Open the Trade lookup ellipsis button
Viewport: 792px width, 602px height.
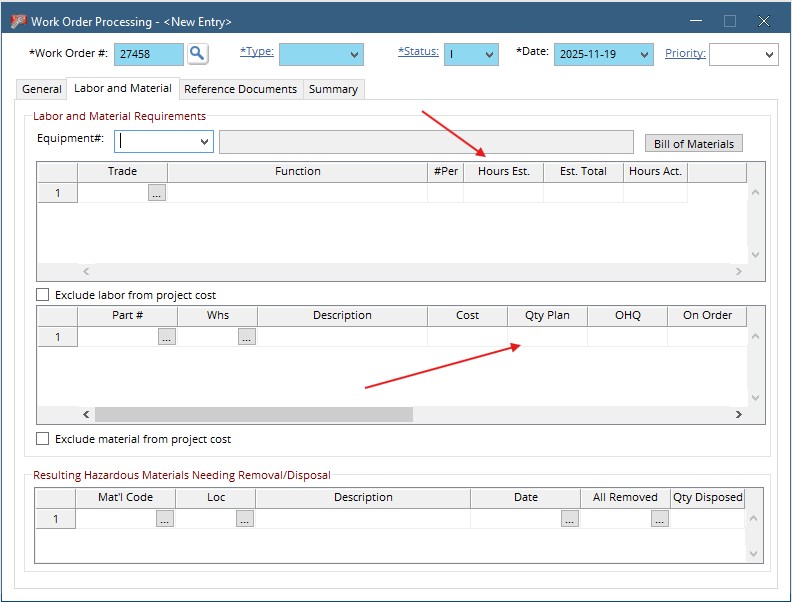click(157, 194)
